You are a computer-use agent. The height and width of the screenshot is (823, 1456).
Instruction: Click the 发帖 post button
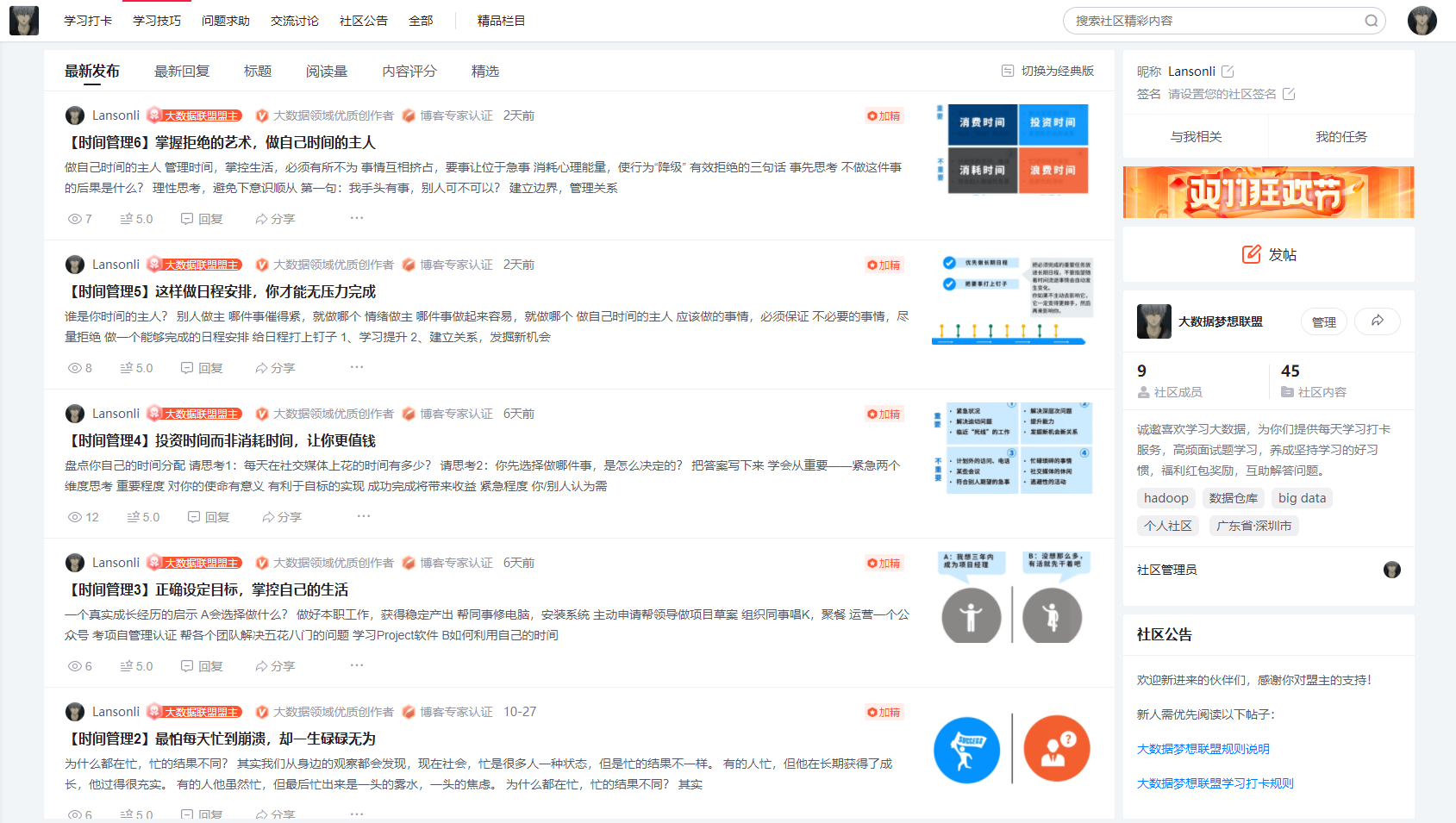point(1269,254)
